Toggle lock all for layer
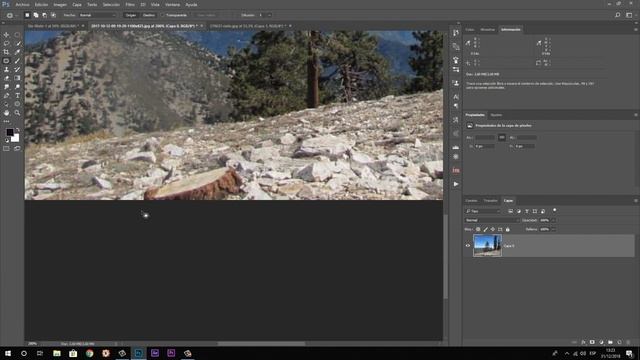 click(508, 229)
